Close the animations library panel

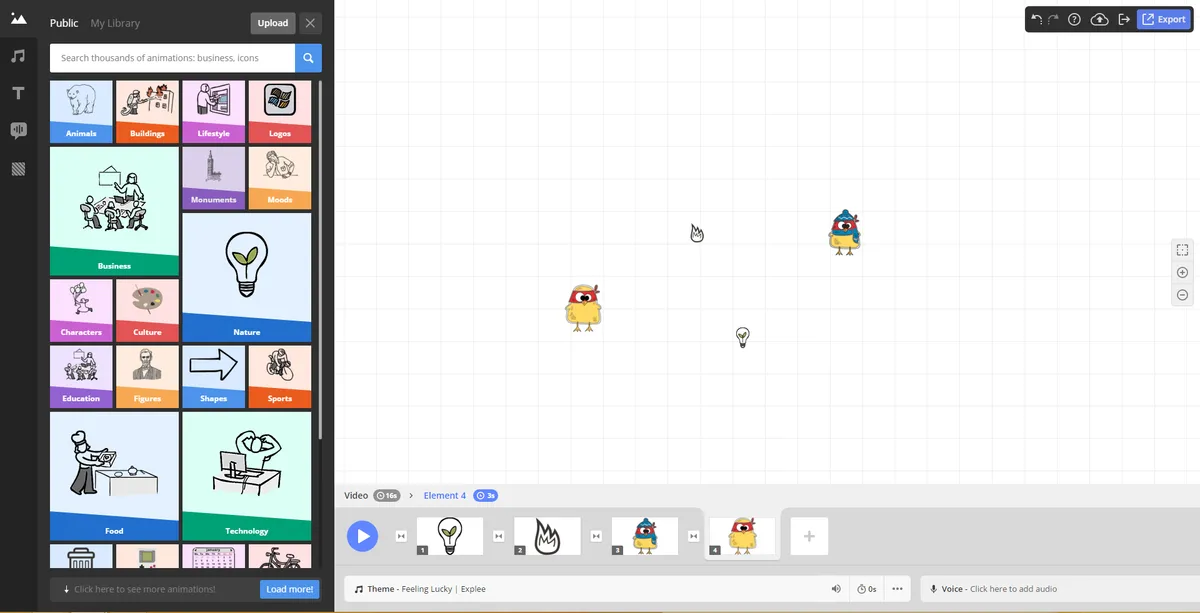click(311, 23)
